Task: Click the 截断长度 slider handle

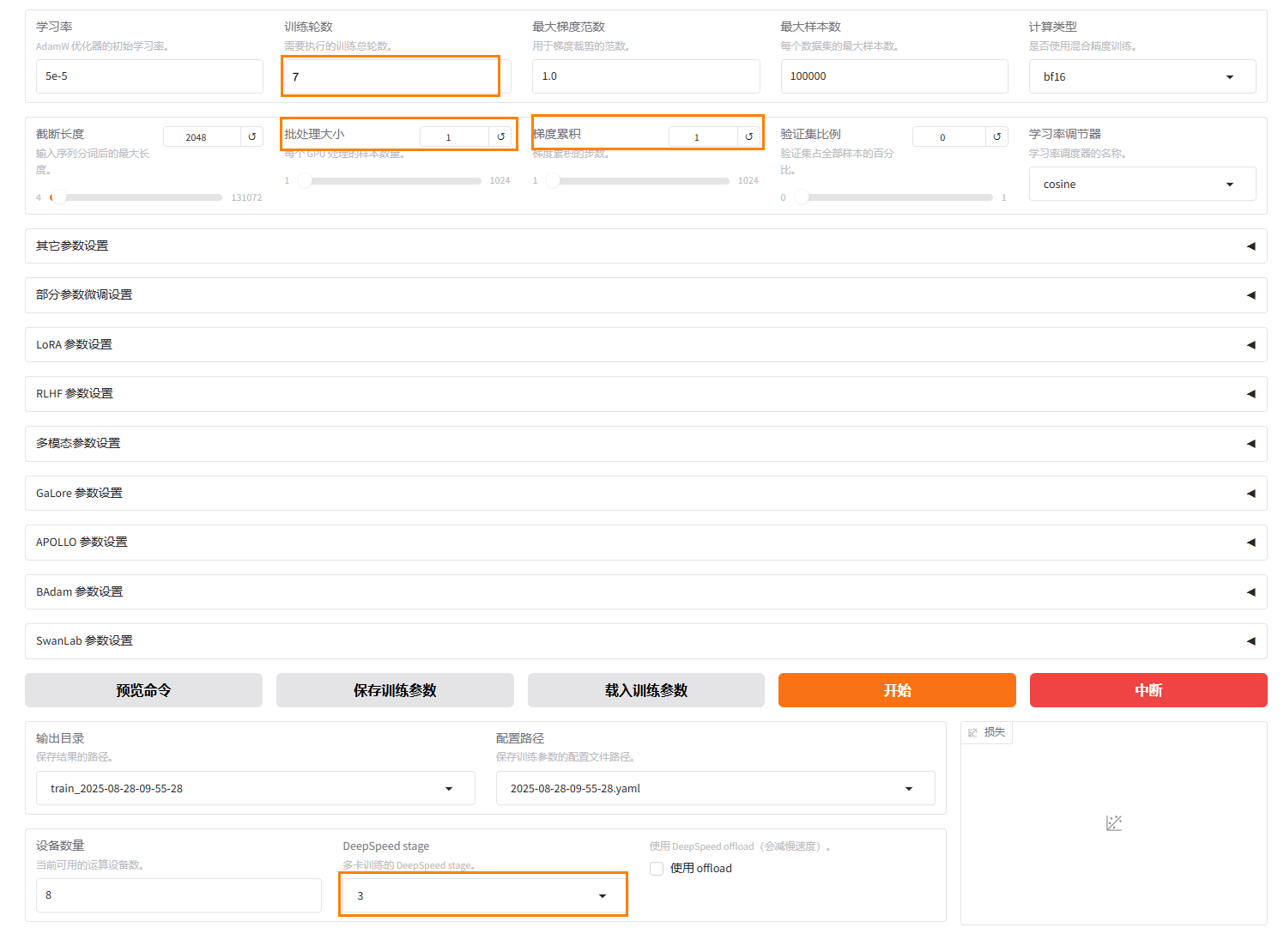Action: click(58, 197)
